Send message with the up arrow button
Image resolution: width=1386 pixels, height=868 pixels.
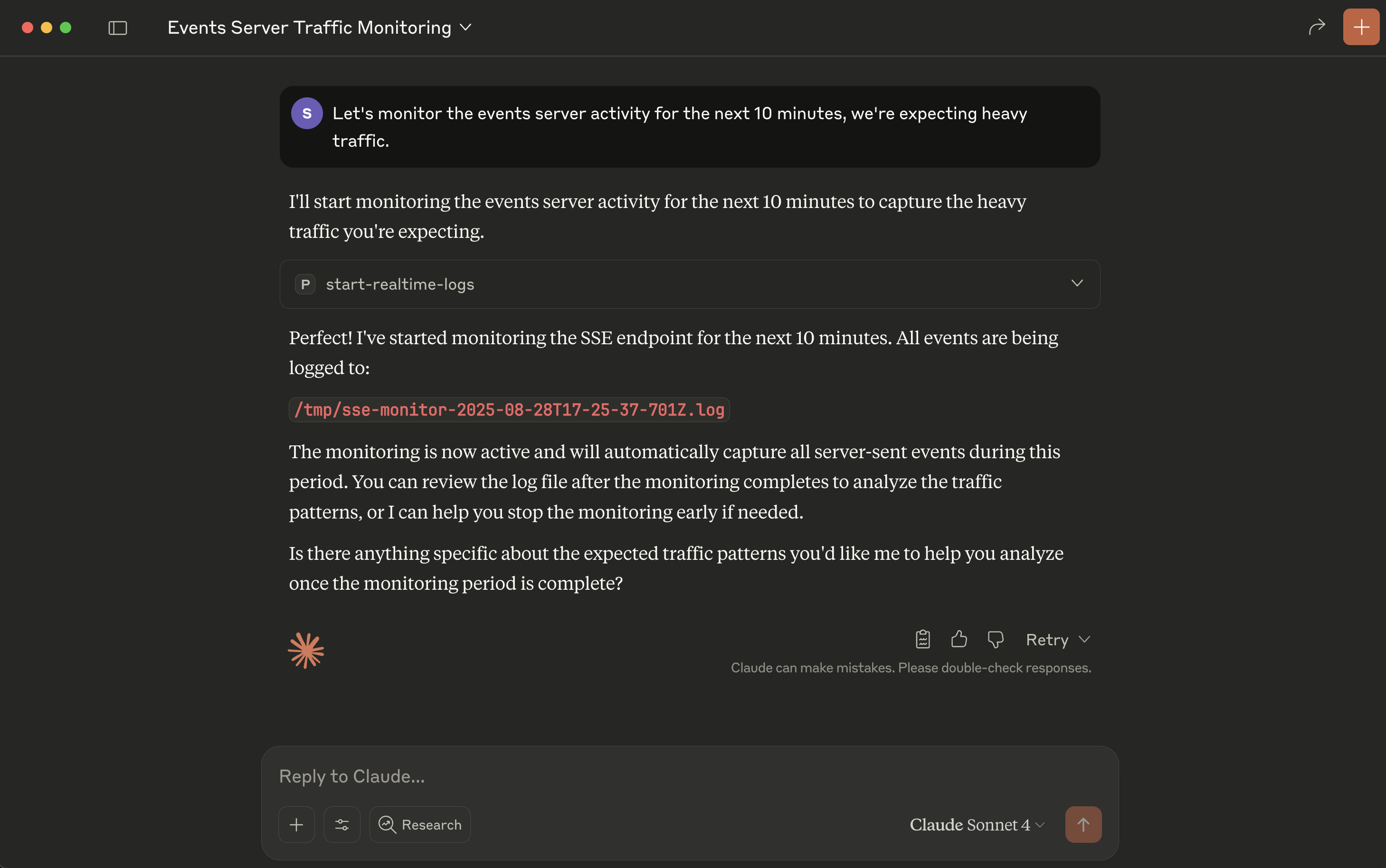(1083, 824)
